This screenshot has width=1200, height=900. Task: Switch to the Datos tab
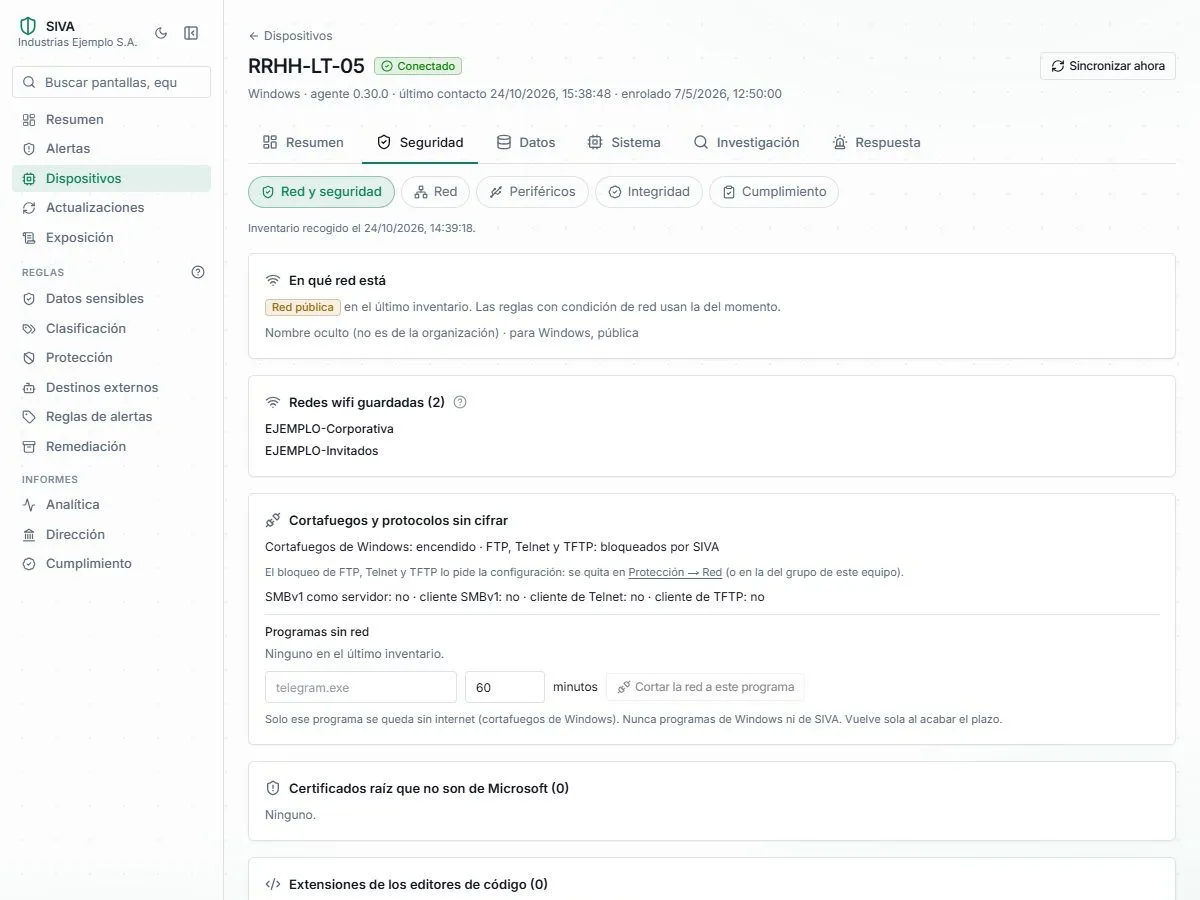click(526, 142)
